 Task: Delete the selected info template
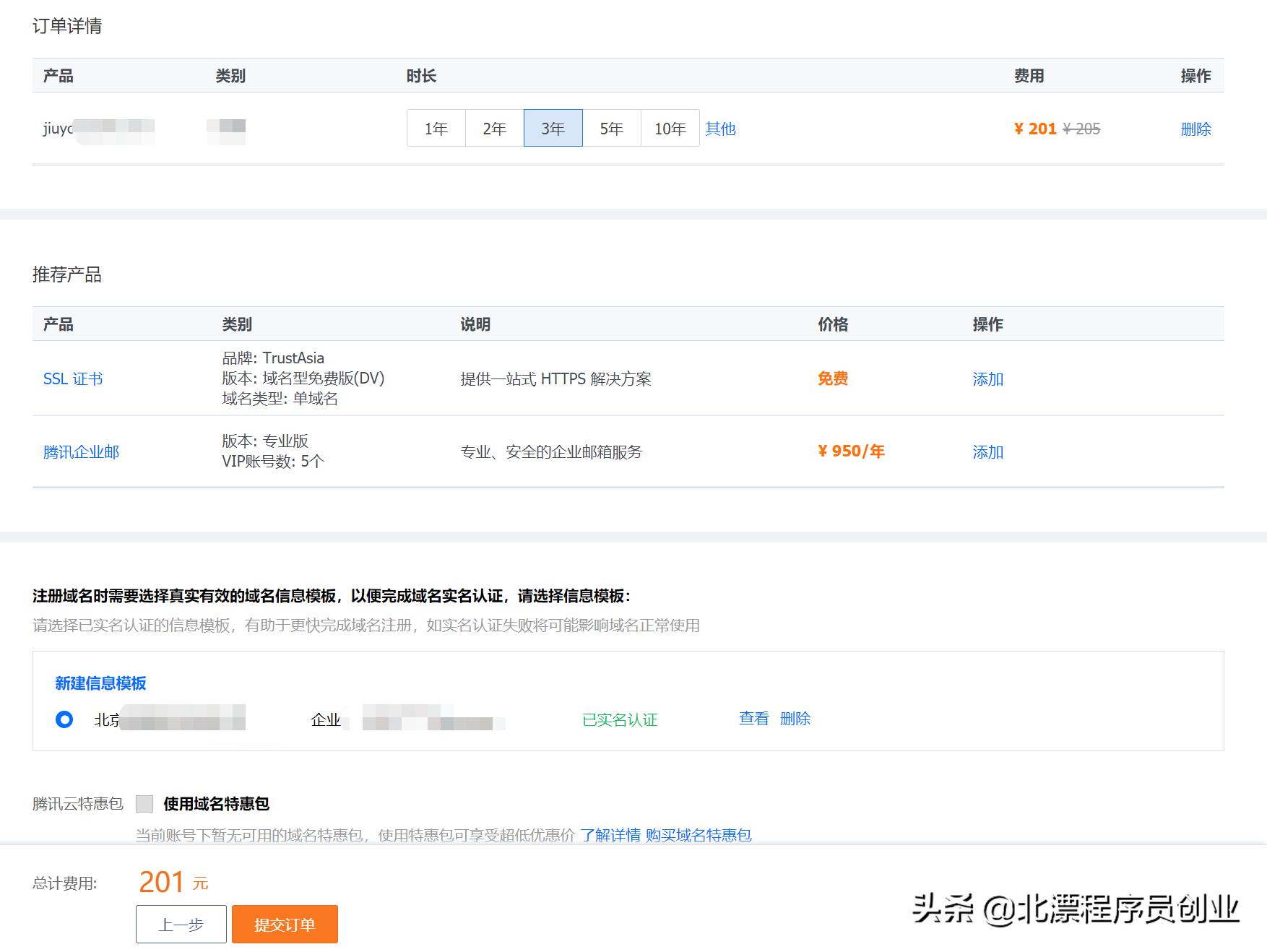[x=795, y=719]
